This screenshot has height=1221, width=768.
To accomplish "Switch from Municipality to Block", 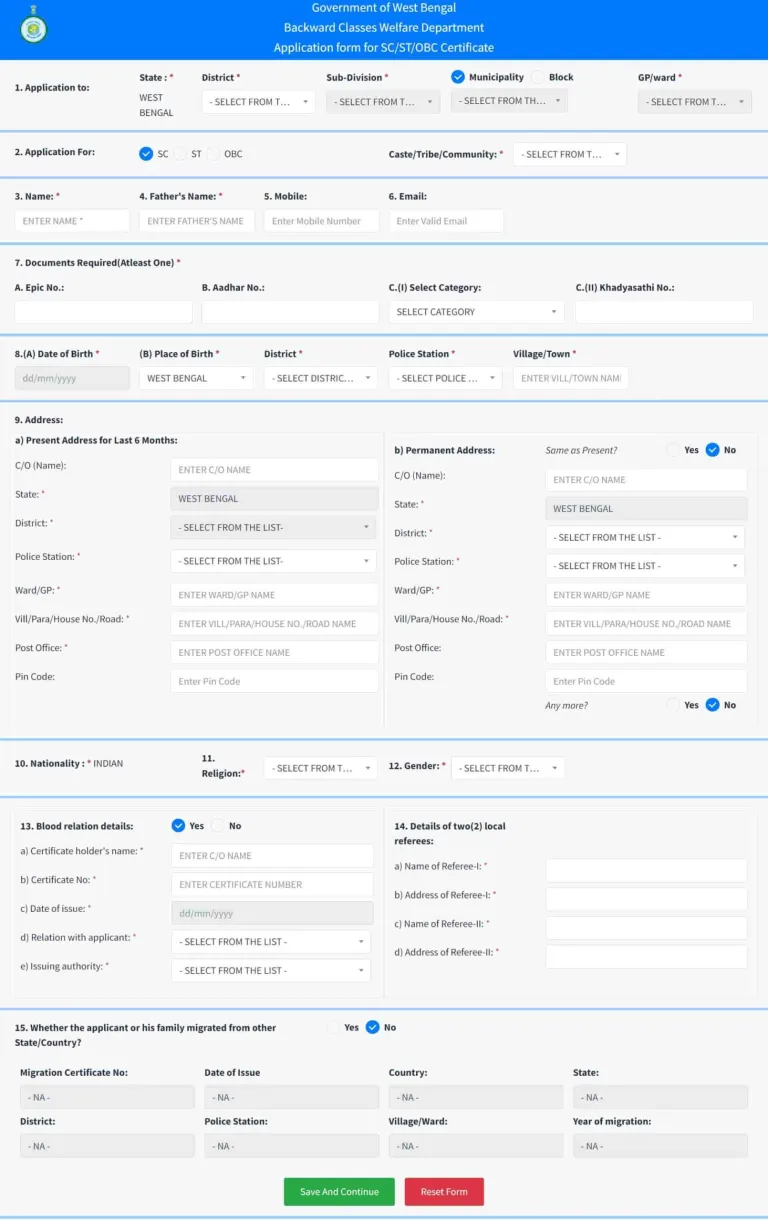I will (538, 76).
